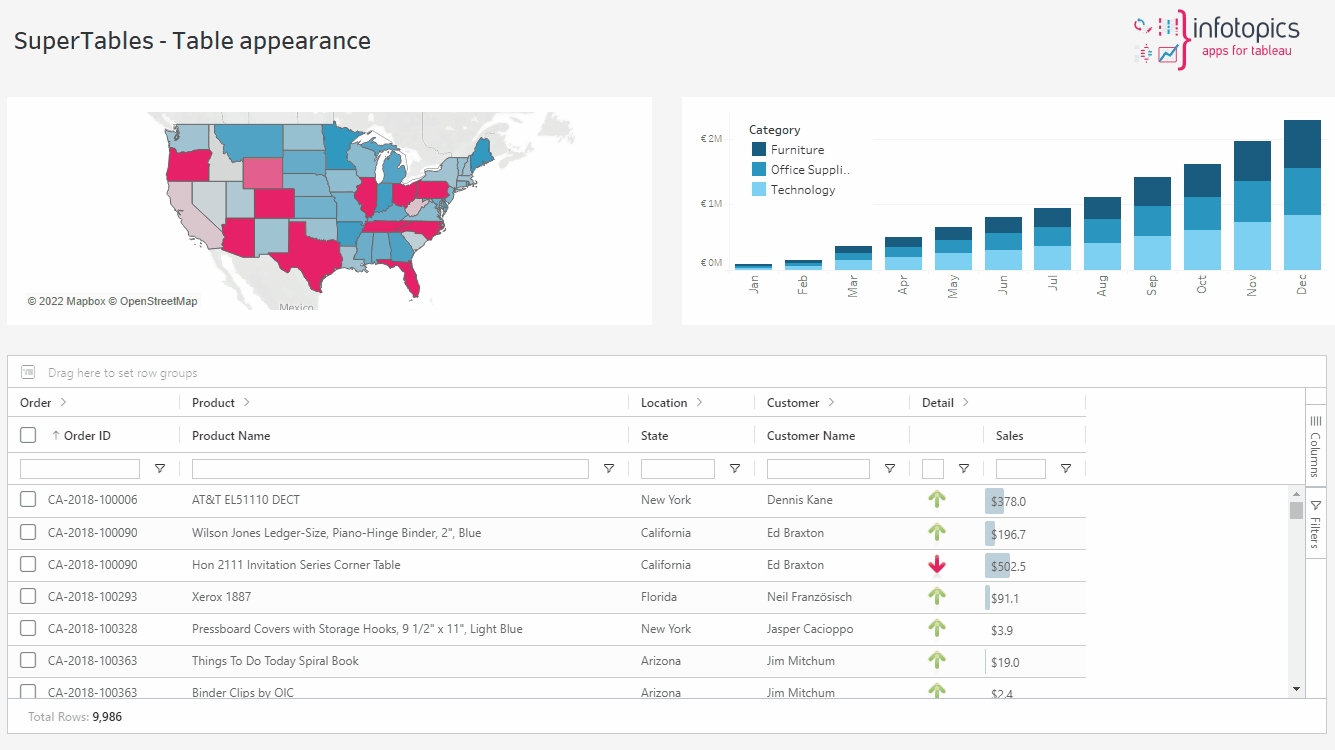
Task: Open the Order ID column filter icon
Action: point(160,469)
